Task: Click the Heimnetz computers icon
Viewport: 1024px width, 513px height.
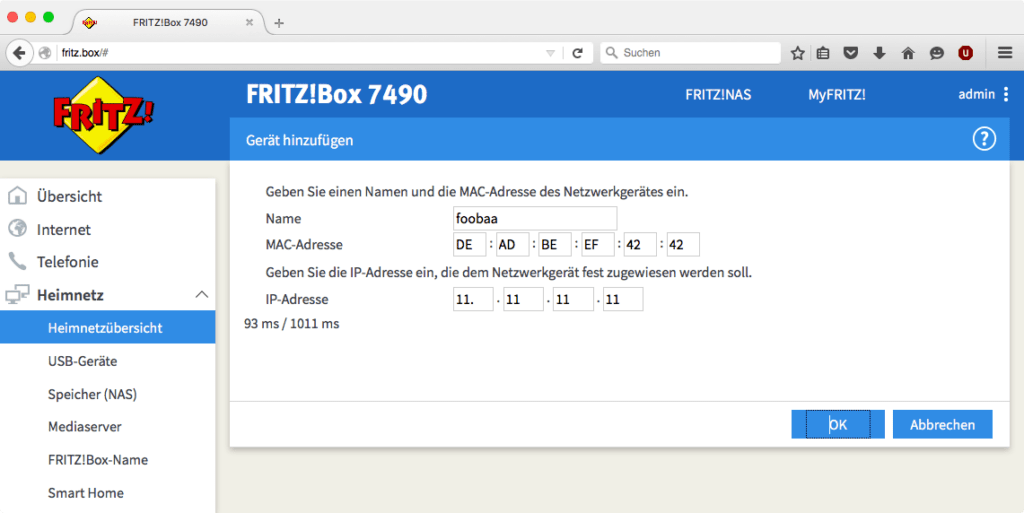Action: click(18, 294)
